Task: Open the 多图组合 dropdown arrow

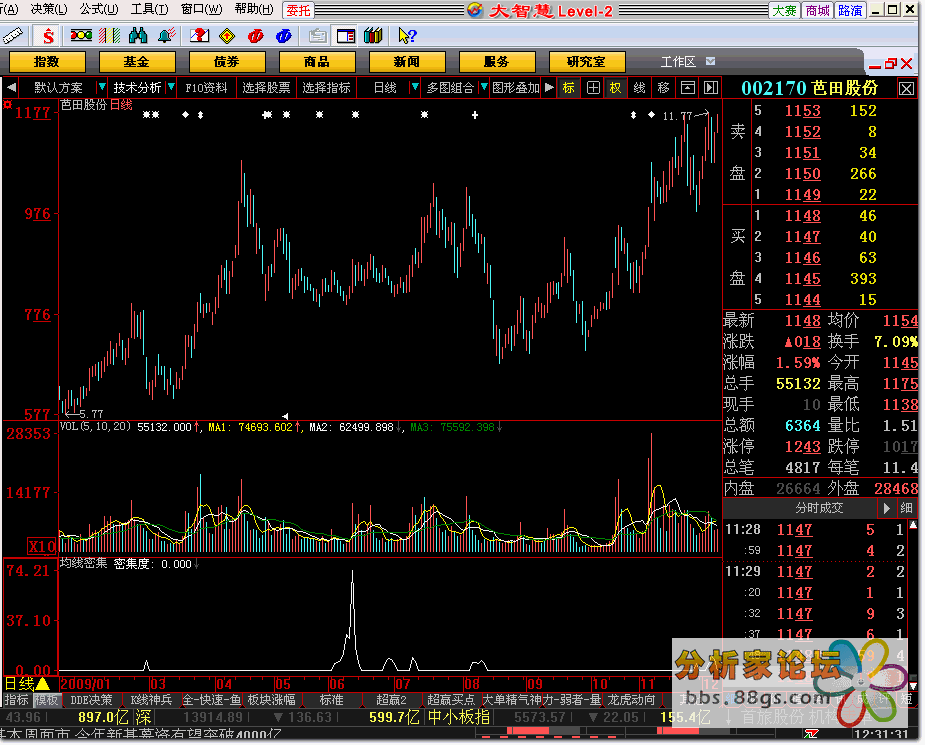Action: [x=484, y=88]
